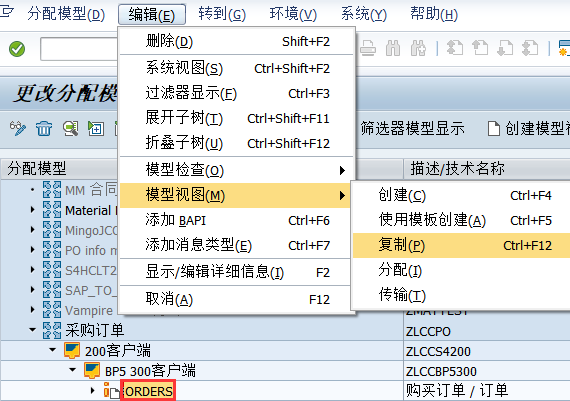Image resolution: width=570 pixels, height=401 pixels.
Task: Click into the command input field
Action: (x=79, y=49)
